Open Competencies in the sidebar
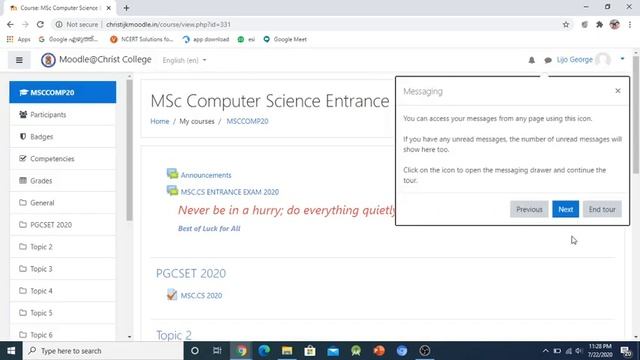Viewport: 640px width, 360px height. pyautogui.click(x=62, y=159)
